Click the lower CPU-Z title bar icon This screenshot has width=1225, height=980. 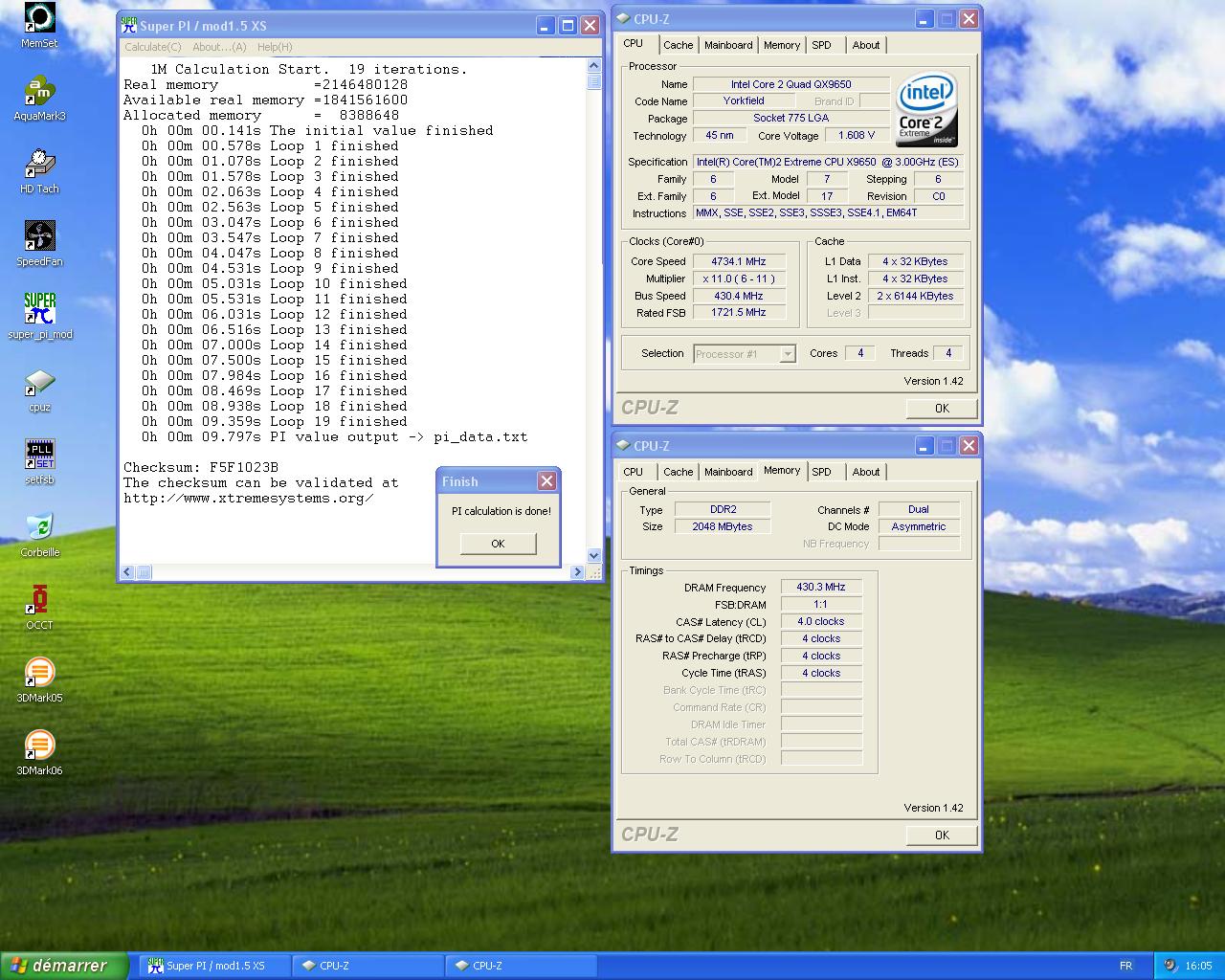(623, 445)
